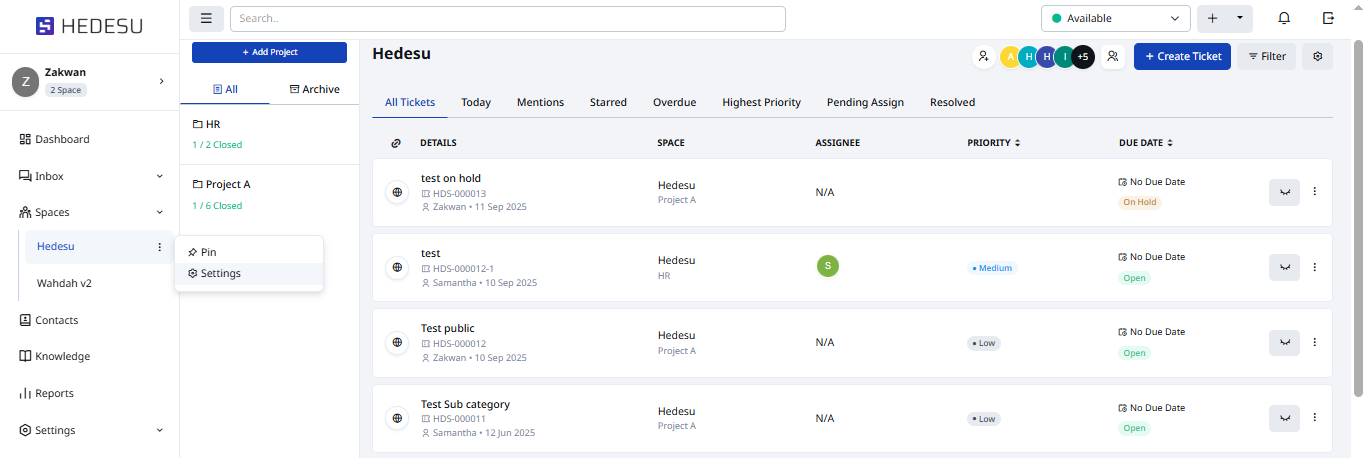Image resolution: width=1366 pixels, height=458 pixels.
Task: Toggle the hamburger sidebar menu
Action: pos(206,18)
